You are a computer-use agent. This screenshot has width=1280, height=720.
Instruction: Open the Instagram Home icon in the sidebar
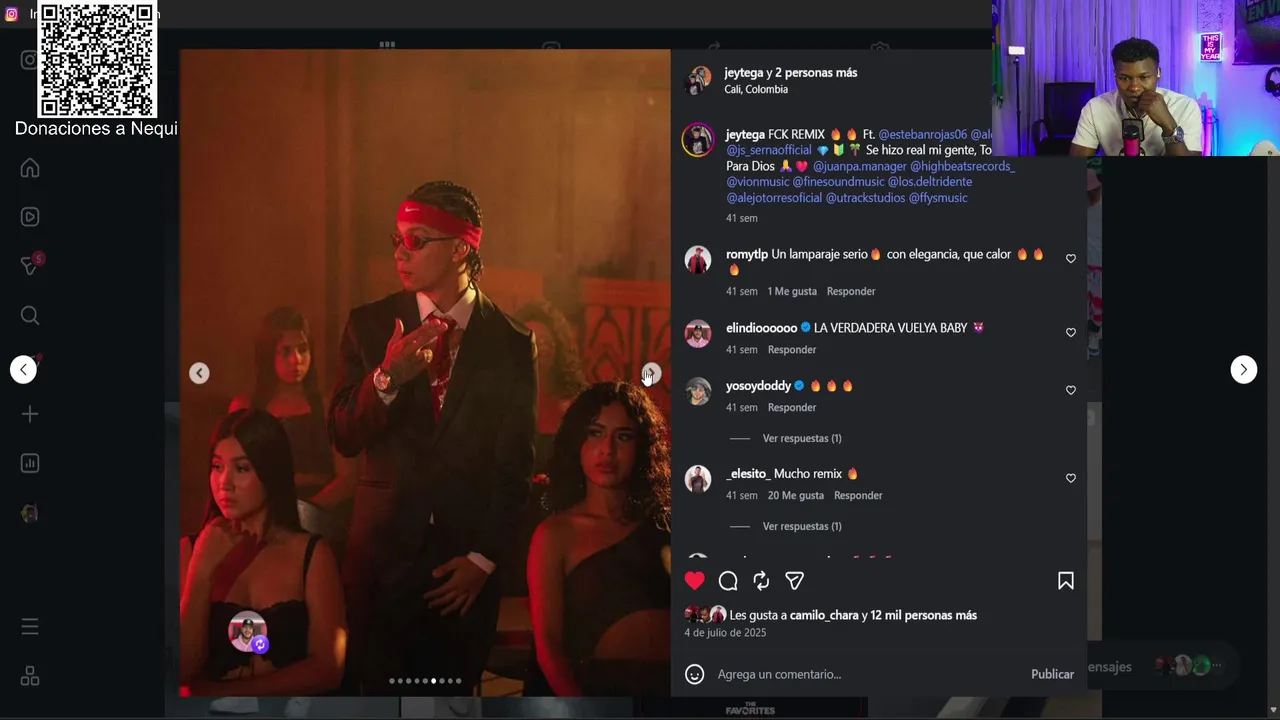[x=30, y=168]
